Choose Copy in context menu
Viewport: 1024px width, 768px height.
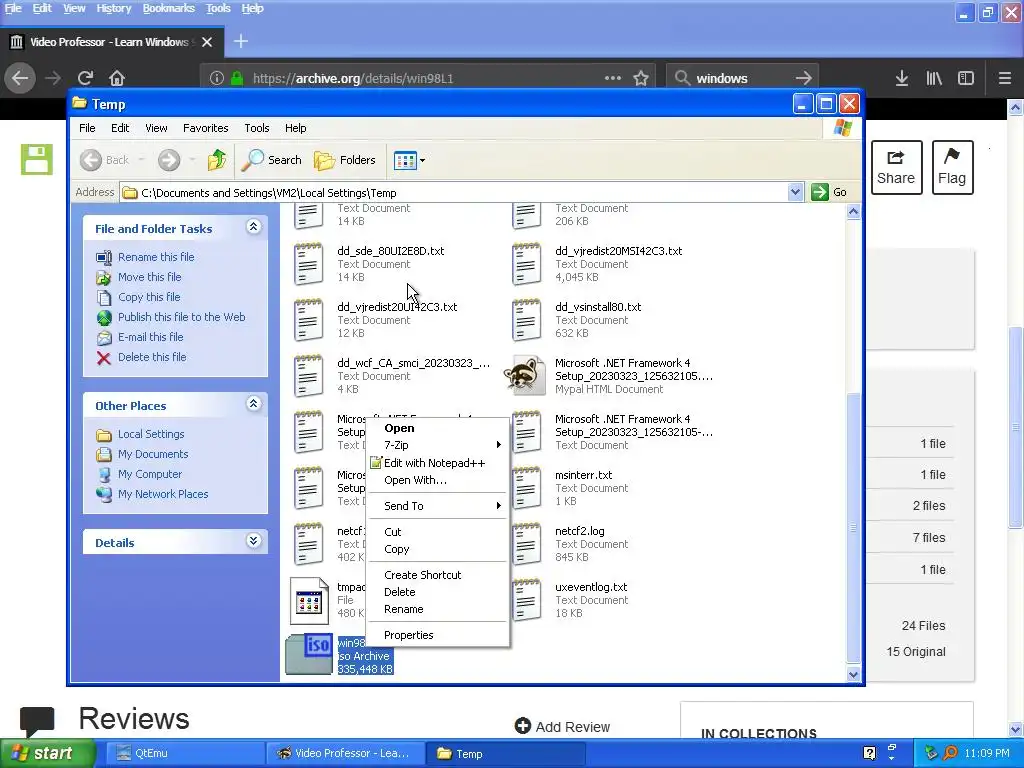pyautogui.click(x=438, y=549)
